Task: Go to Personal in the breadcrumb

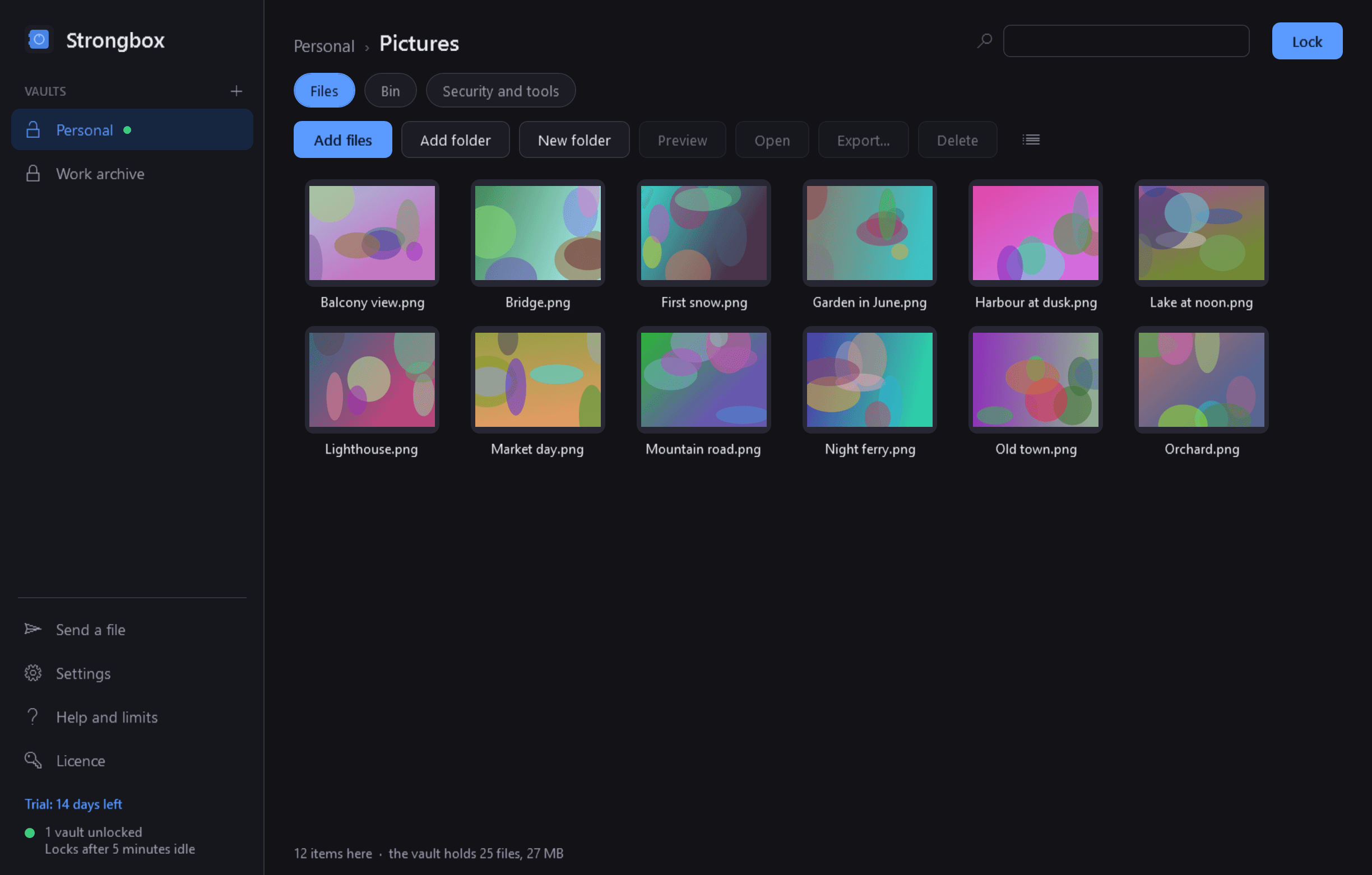Action: [x=323, y=45]
